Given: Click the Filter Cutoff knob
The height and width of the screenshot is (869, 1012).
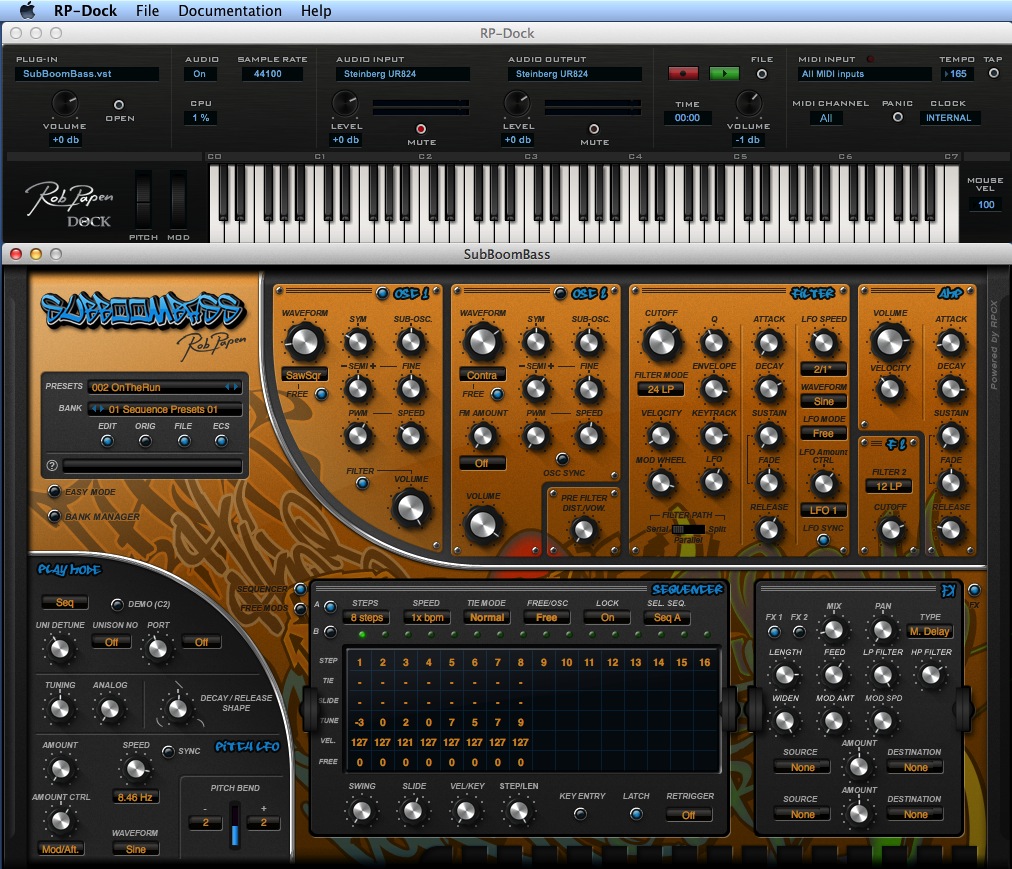Looking at the screenshot, I should point(662,342).
